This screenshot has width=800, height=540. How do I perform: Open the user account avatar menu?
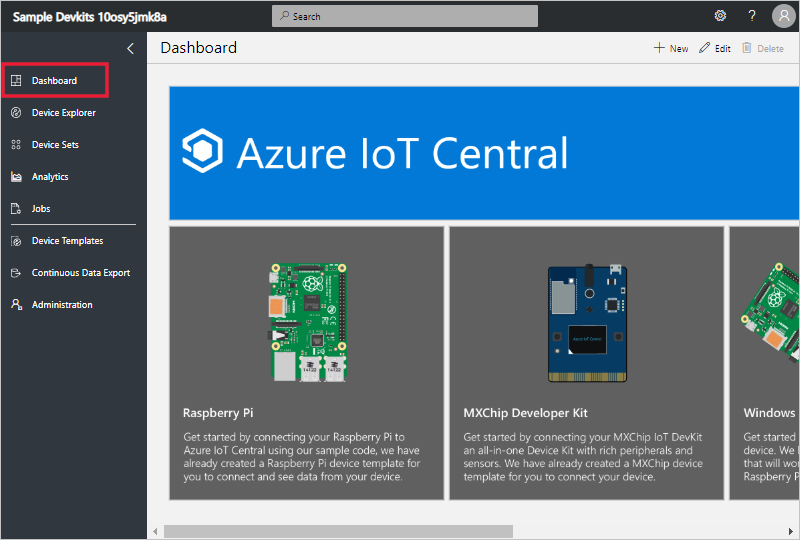click(x=784, y=16)
